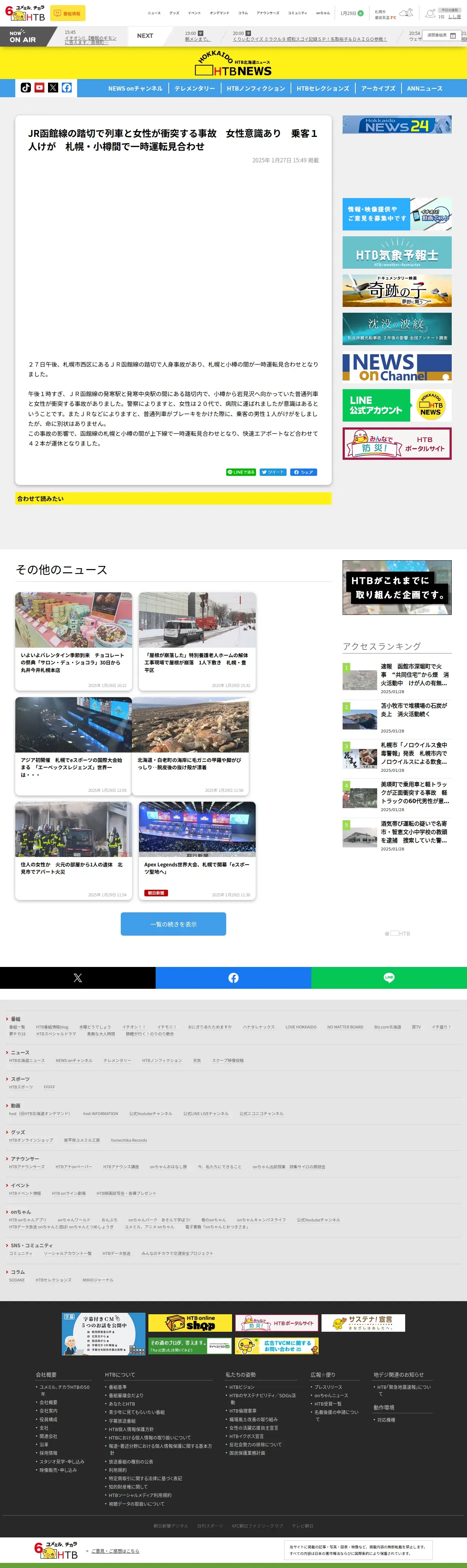This screenshot has width=467, height=1568.
Task: Open the HTB YouTube channel icon
Action: tap(40, 88)
